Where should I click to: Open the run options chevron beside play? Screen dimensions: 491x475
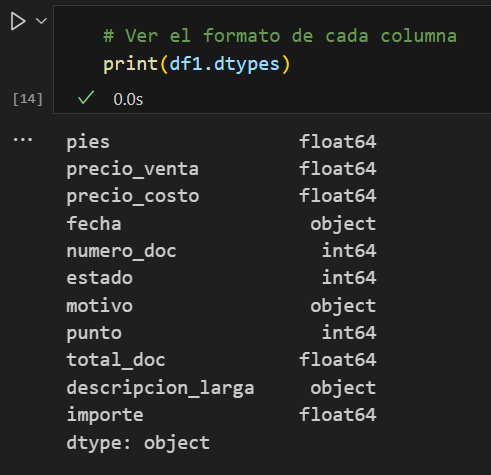41,21
